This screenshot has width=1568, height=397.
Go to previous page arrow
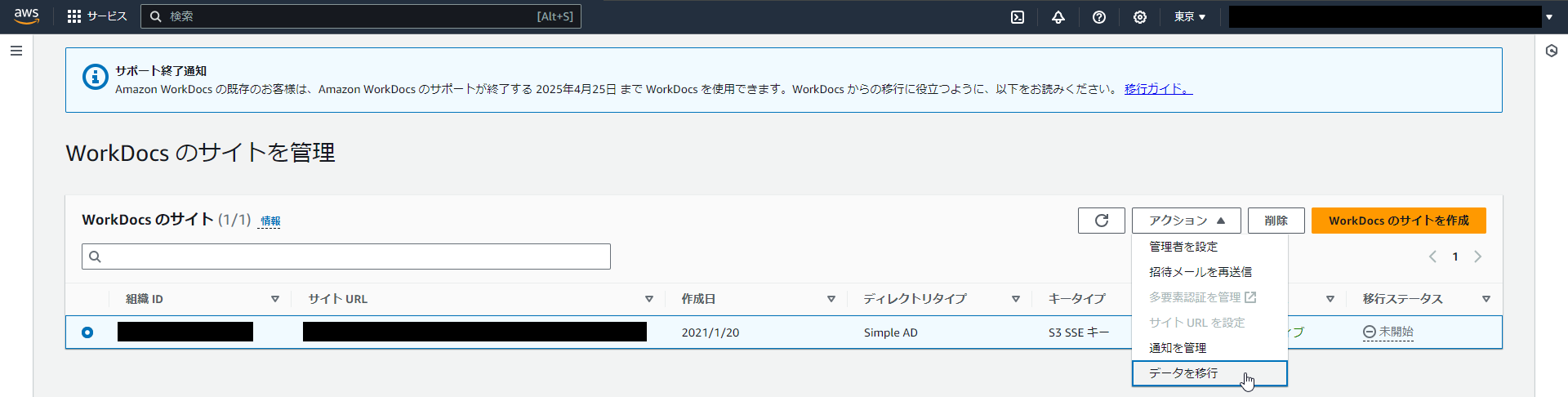pos(1432,256)
